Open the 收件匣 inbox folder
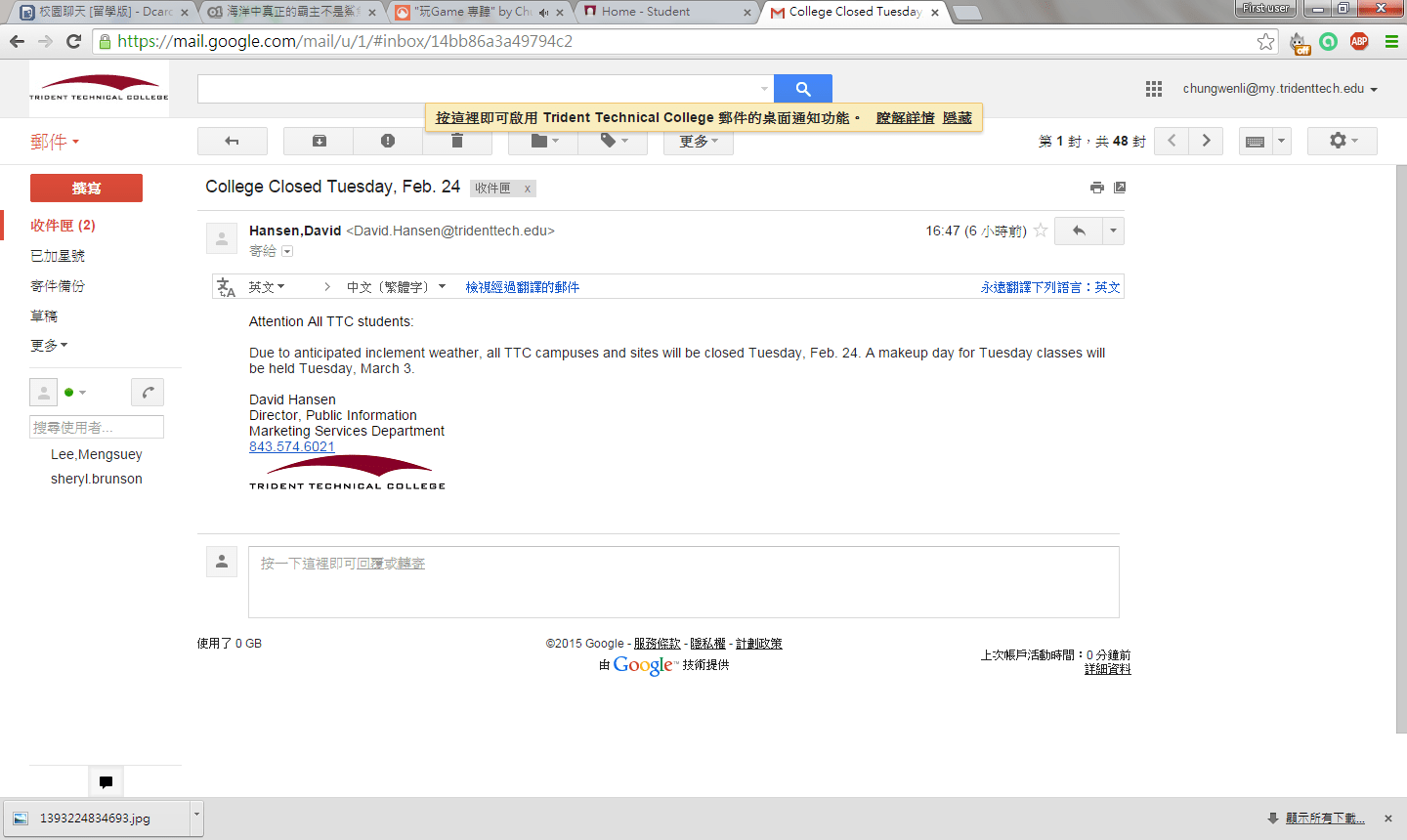Screen dimensions: 1407x840 coord(63,225)
